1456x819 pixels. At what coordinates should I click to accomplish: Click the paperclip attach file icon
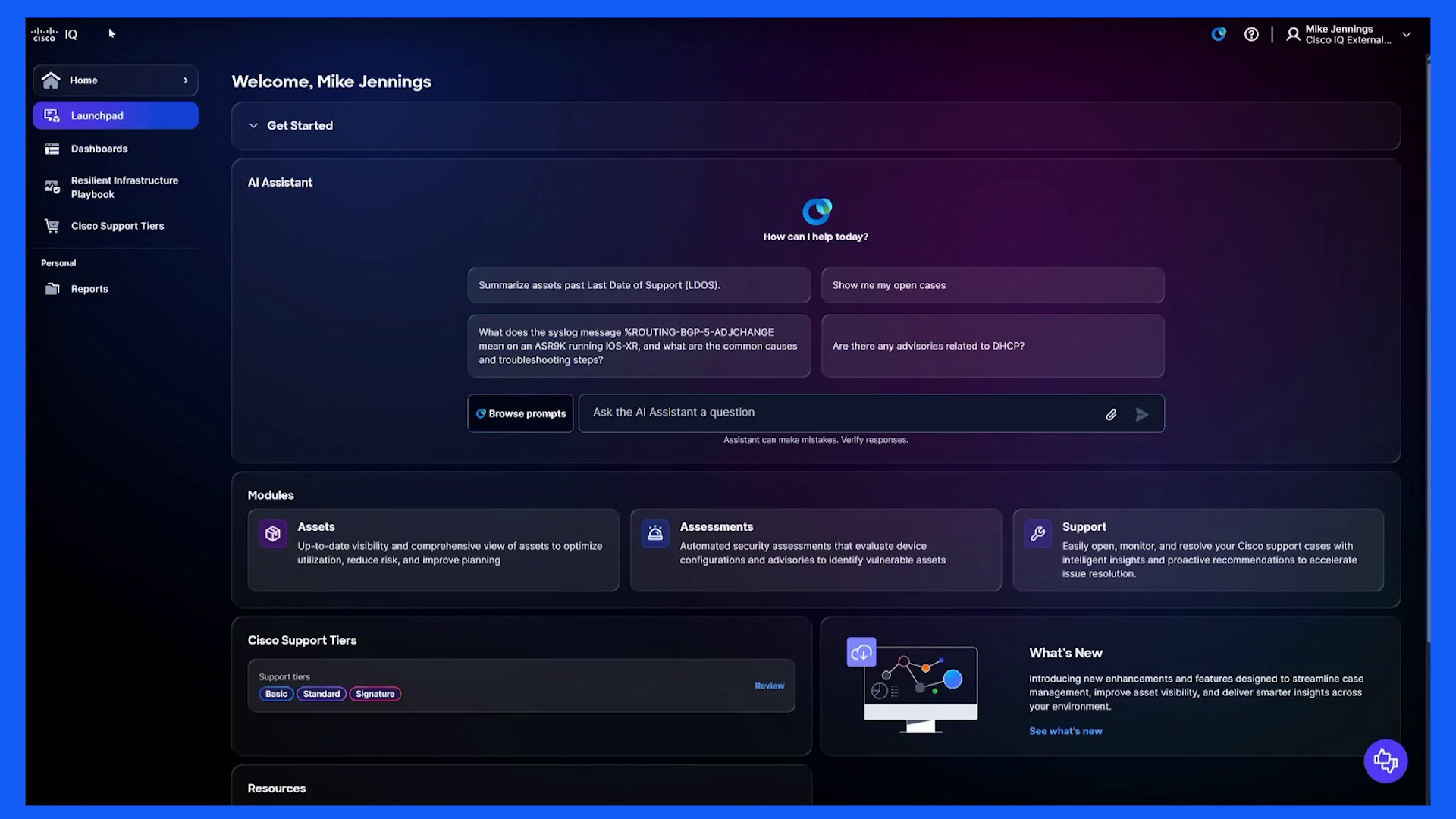1111,414
